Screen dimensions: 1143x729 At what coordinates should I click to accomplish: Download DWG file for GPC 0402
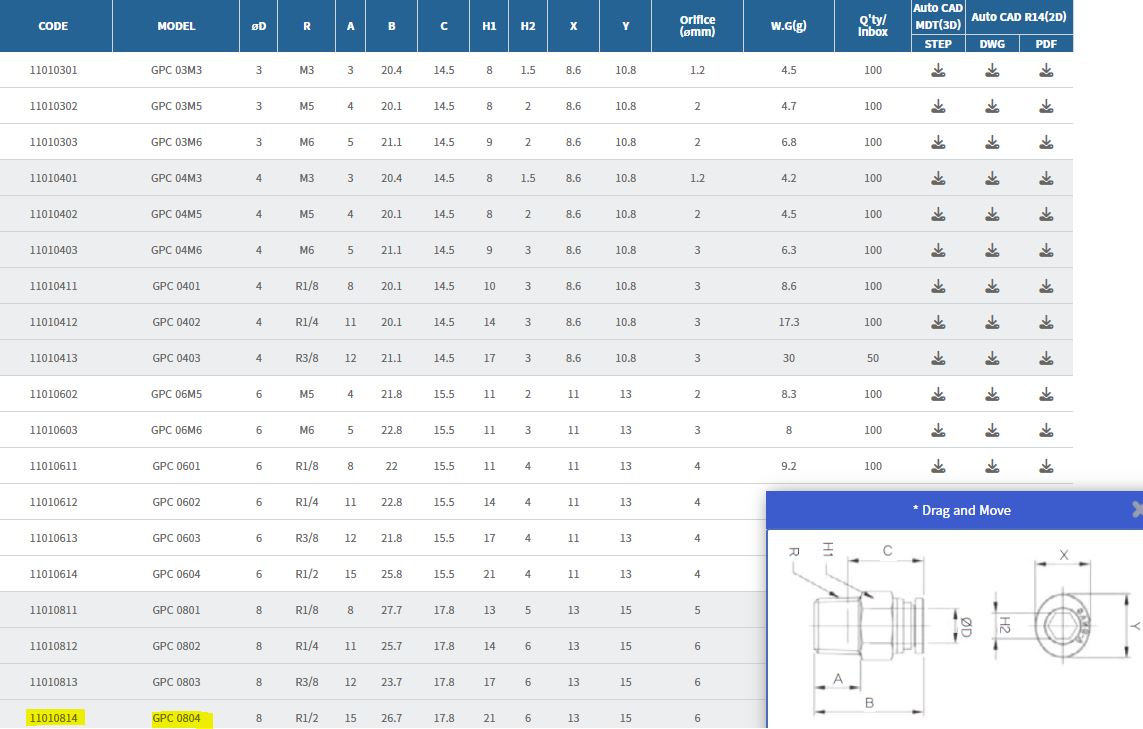[992, 322]
